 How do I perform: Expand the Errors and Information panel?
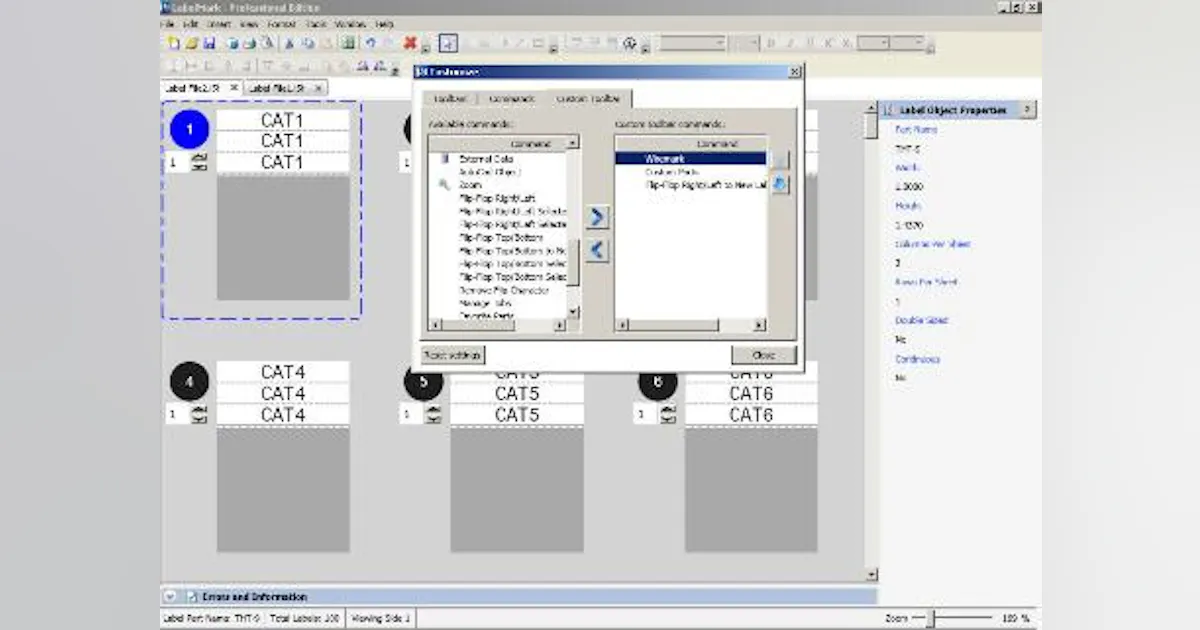[169, 597]
